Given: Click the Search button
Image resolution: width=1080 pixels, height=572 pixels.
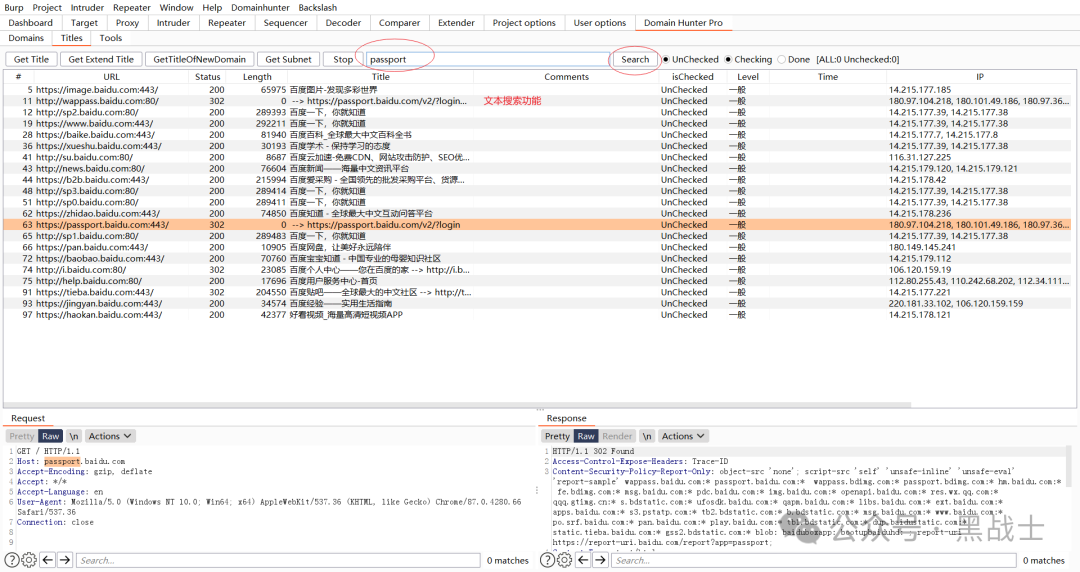Looking at the screenshot, I should tap(635, 59).
